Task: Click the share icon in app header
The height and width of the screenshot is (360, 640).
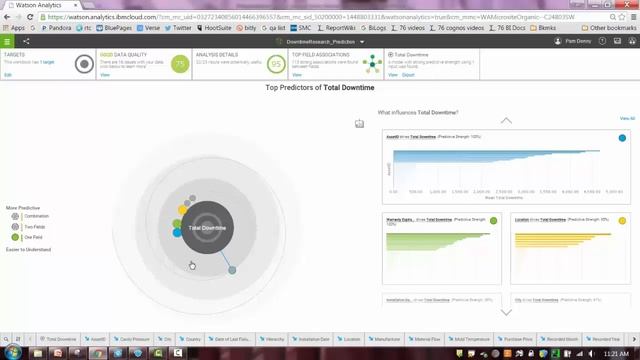Action: 26,41
